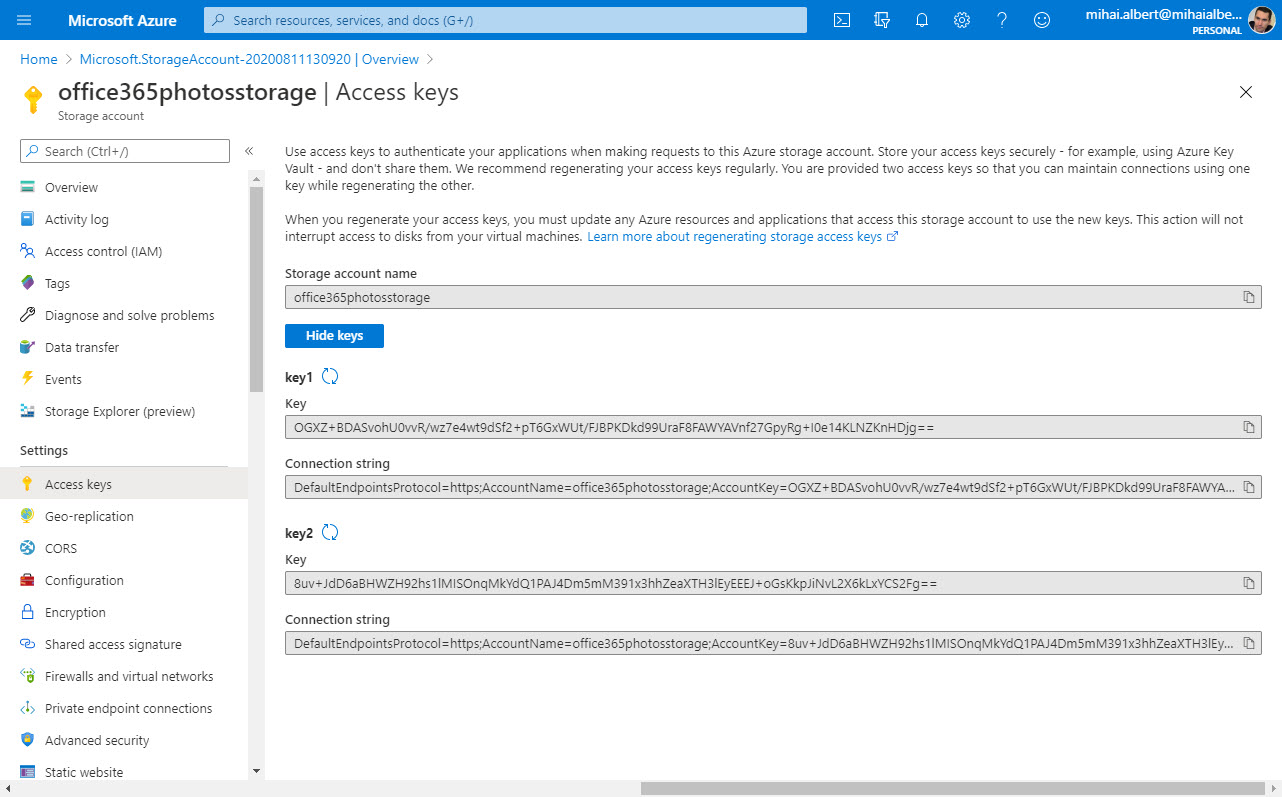Click the bottom horizontal scrollbar thumb

(x=950, y=788)
